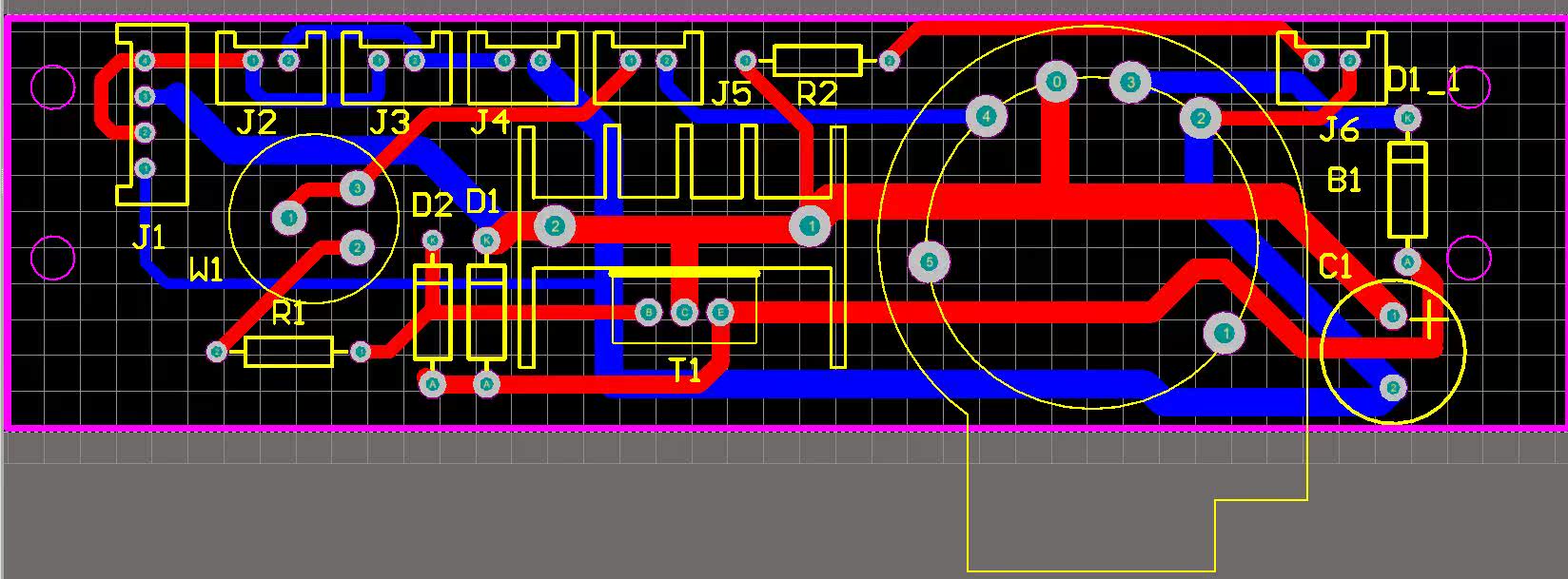Image resolution: width=1568 pixels, height=579 pixels.
Task: Click the K pad of diode B1
Action: pyautogui.click(x=1406, y=118)
